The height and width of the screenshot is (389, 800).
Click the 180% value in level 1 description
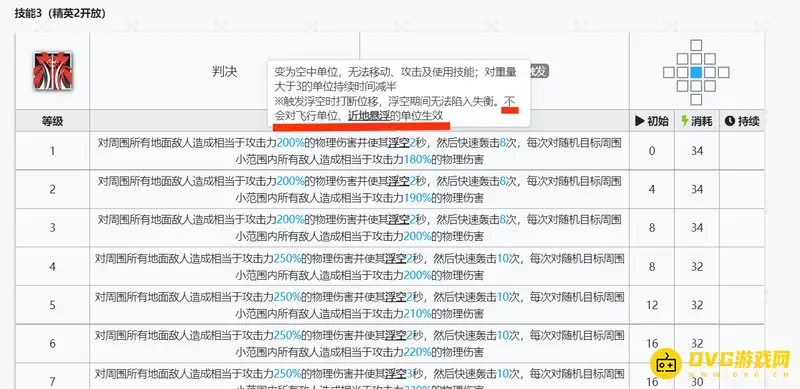click(417, 160)
